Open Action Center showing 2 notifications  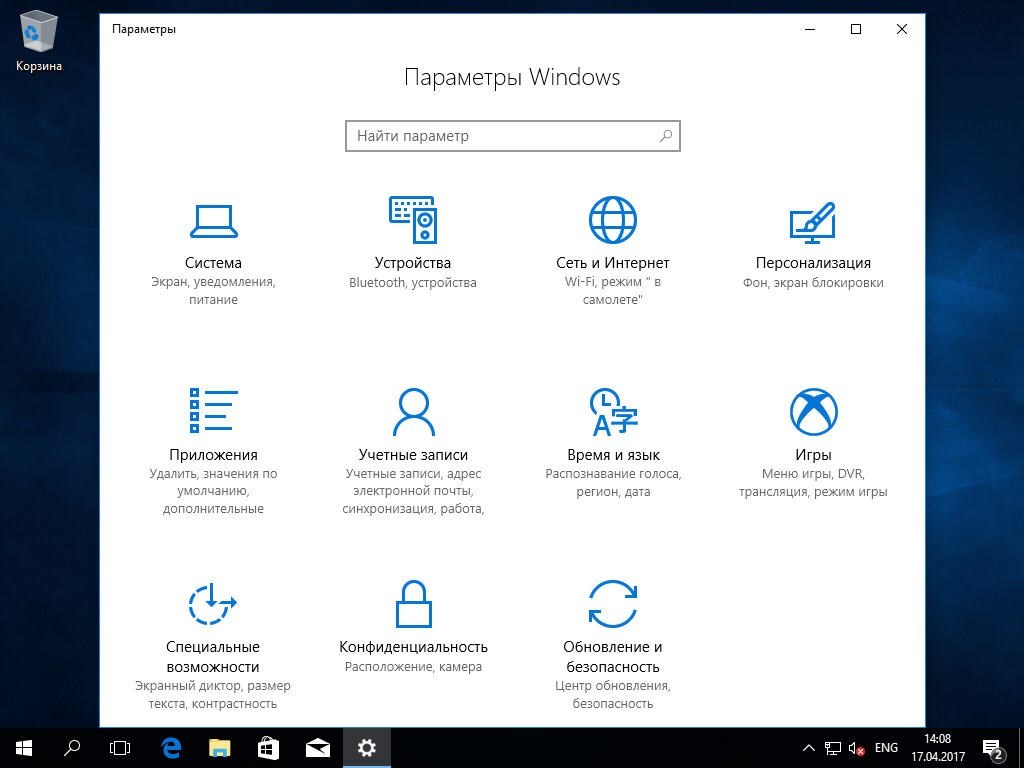click(x=993, y=747)
